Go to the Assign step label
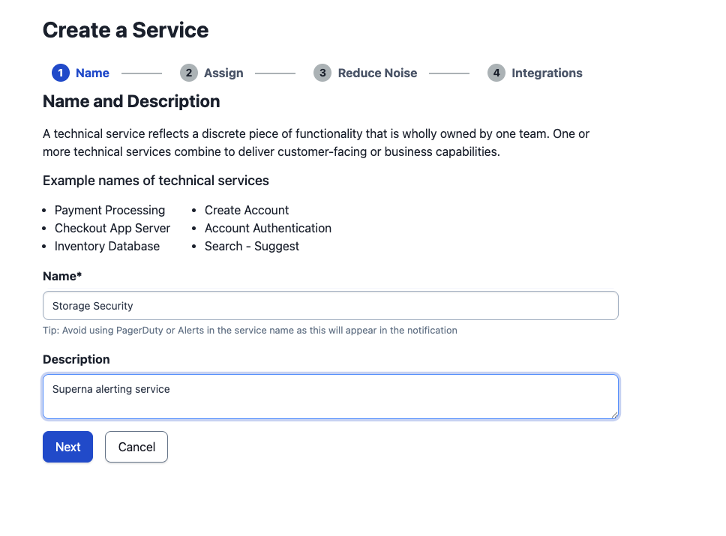 224,73
